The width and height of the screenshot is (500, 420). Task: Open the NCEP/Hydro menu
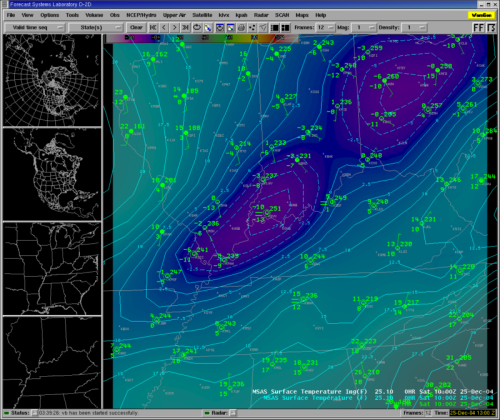point(141,15)
